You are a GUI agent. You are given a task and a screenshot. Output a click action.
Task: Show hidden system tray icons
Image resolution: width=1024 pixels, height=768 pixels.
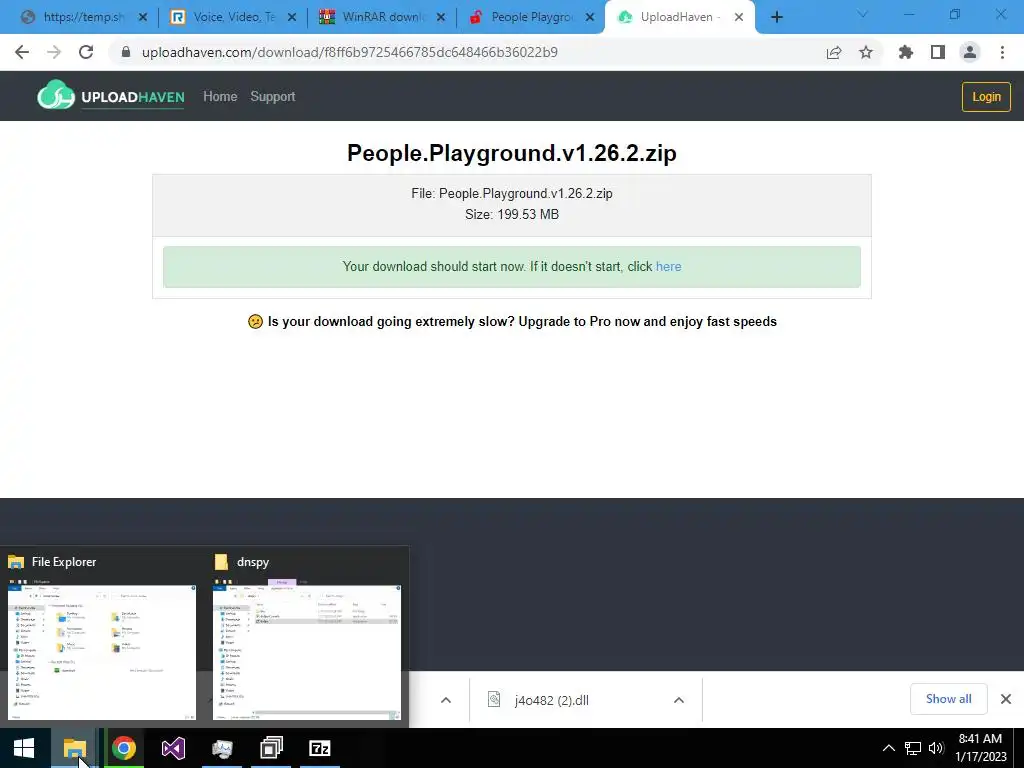pos(889,748)
